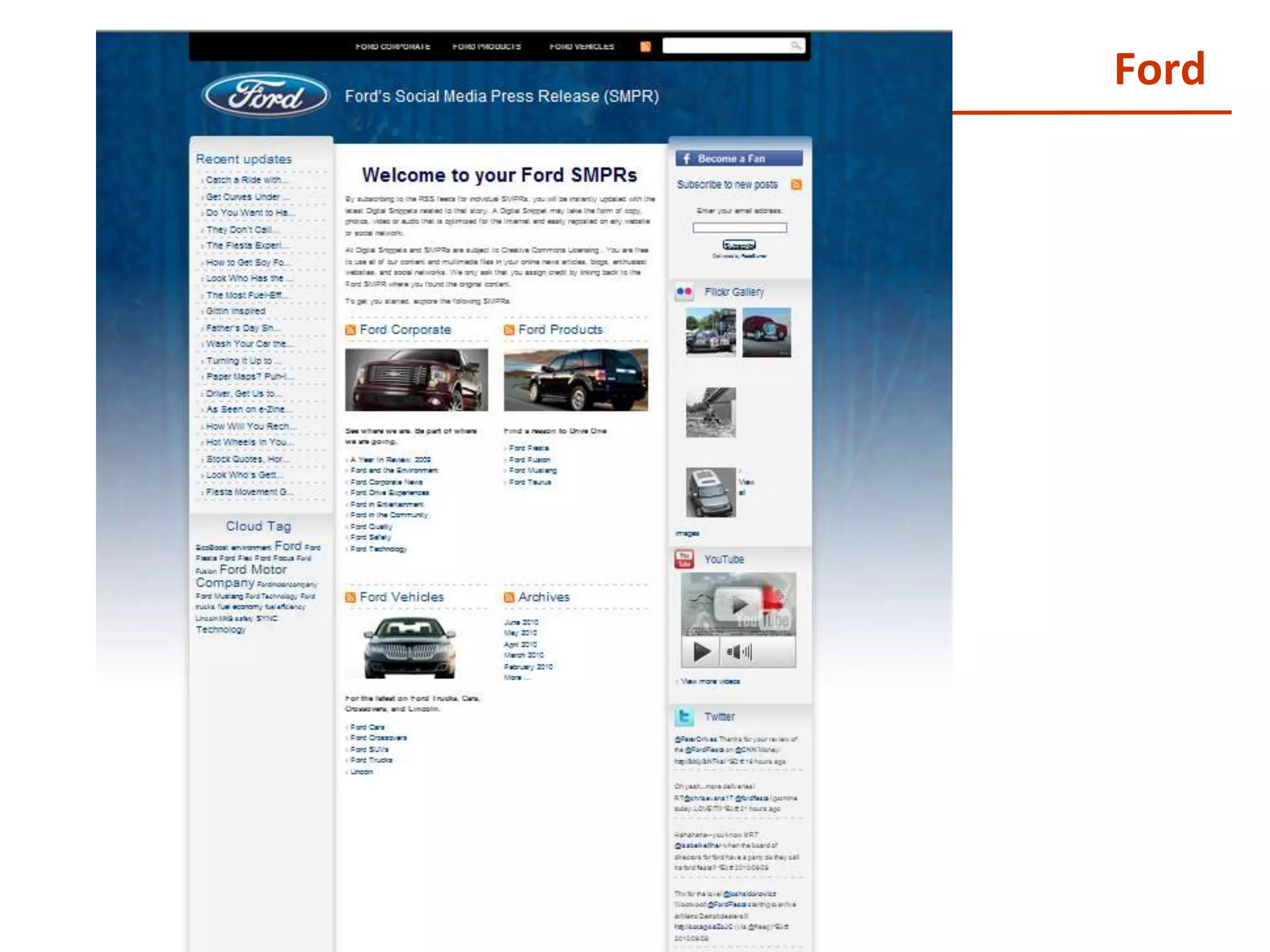
Task: Click the search magnifier icon
Action: [796, 45]
